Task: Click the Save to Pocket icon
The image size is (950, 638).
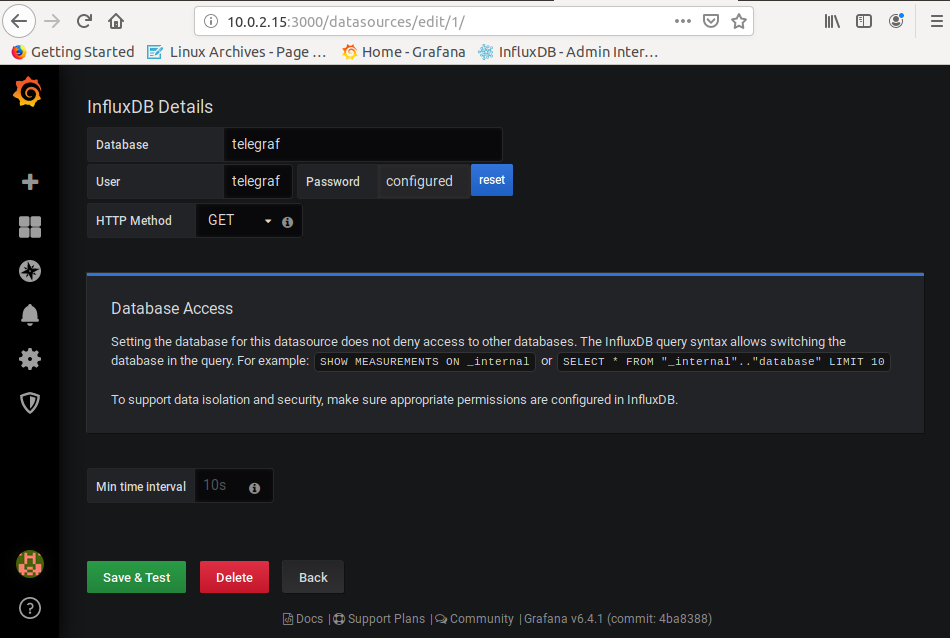Action: 711,21
